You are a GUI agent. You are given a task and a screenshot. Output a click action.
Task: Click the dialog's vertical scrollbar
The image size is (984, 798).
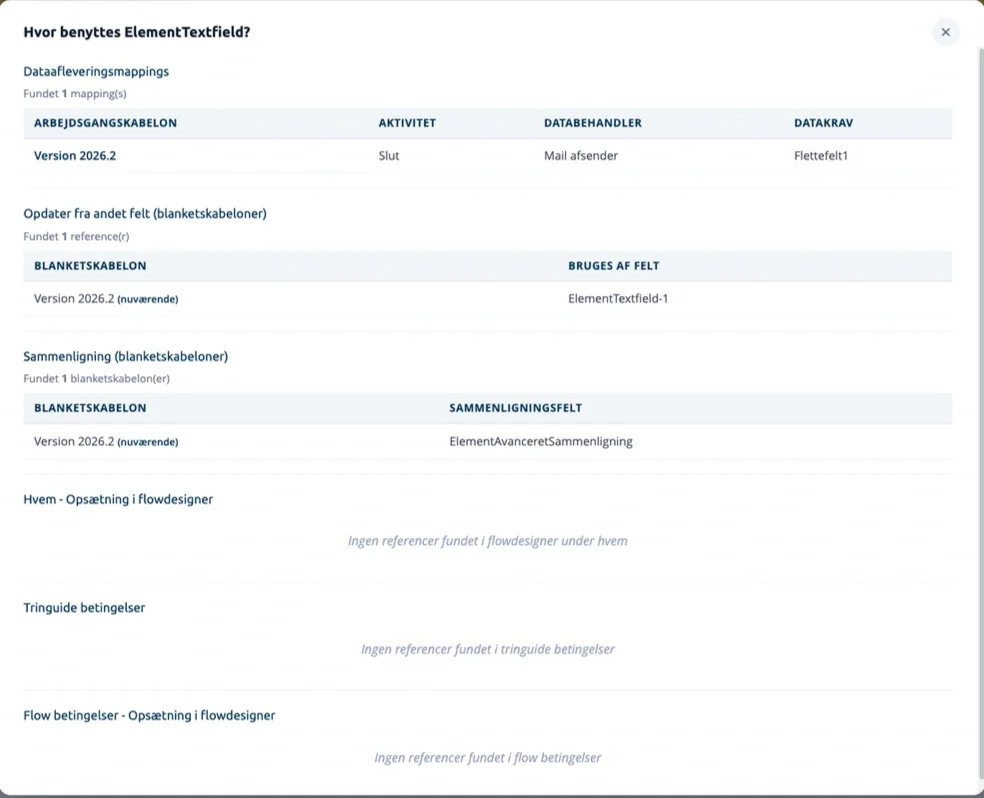[981, 414]
